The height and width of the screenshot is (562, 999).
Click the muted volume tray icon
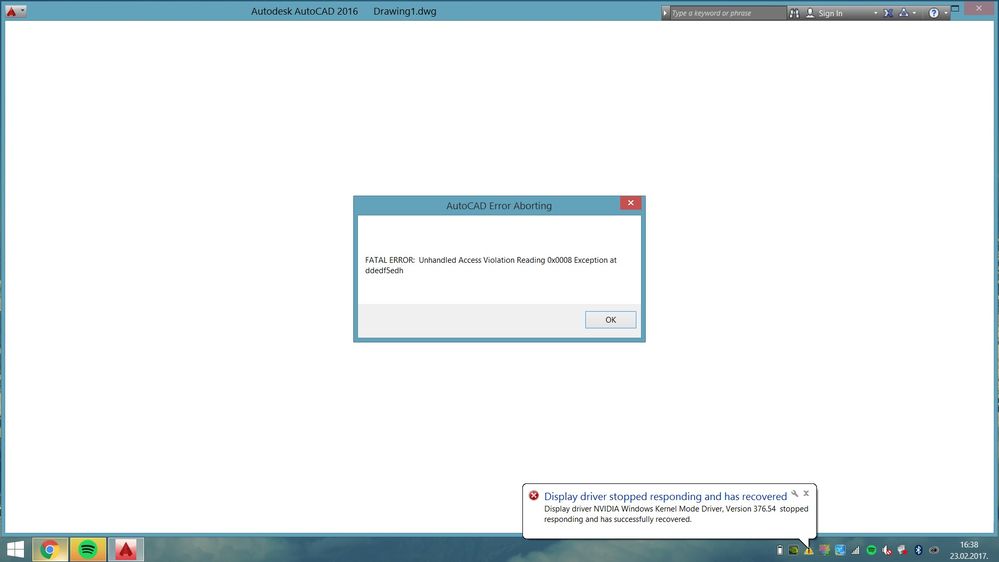pyautogui.click(x=887, y=550)
